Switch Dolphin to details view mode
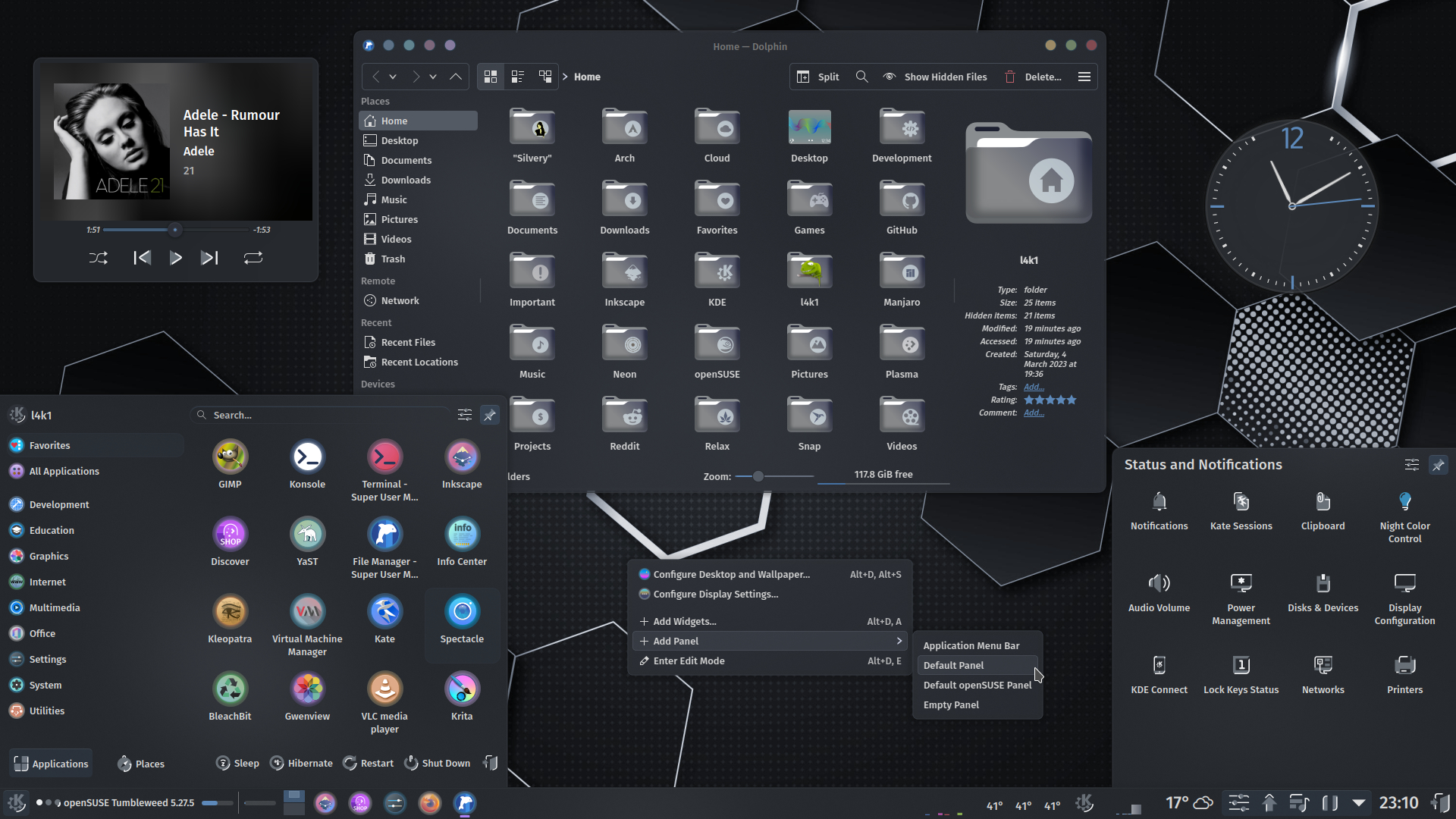1456x819 pixels. pyautogui.click(x=545, y=77)
